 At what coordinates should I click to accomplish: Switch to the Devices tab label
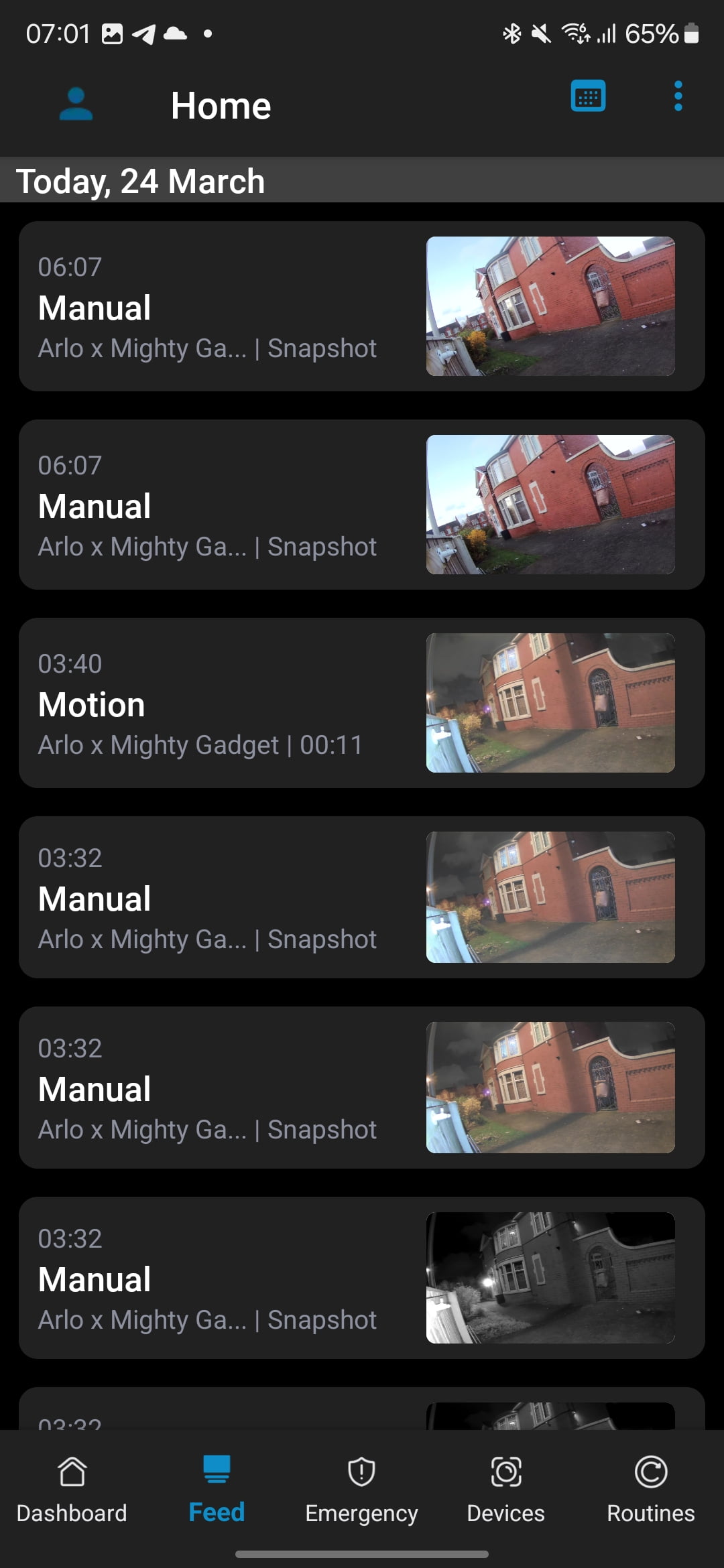(506, 1513)
